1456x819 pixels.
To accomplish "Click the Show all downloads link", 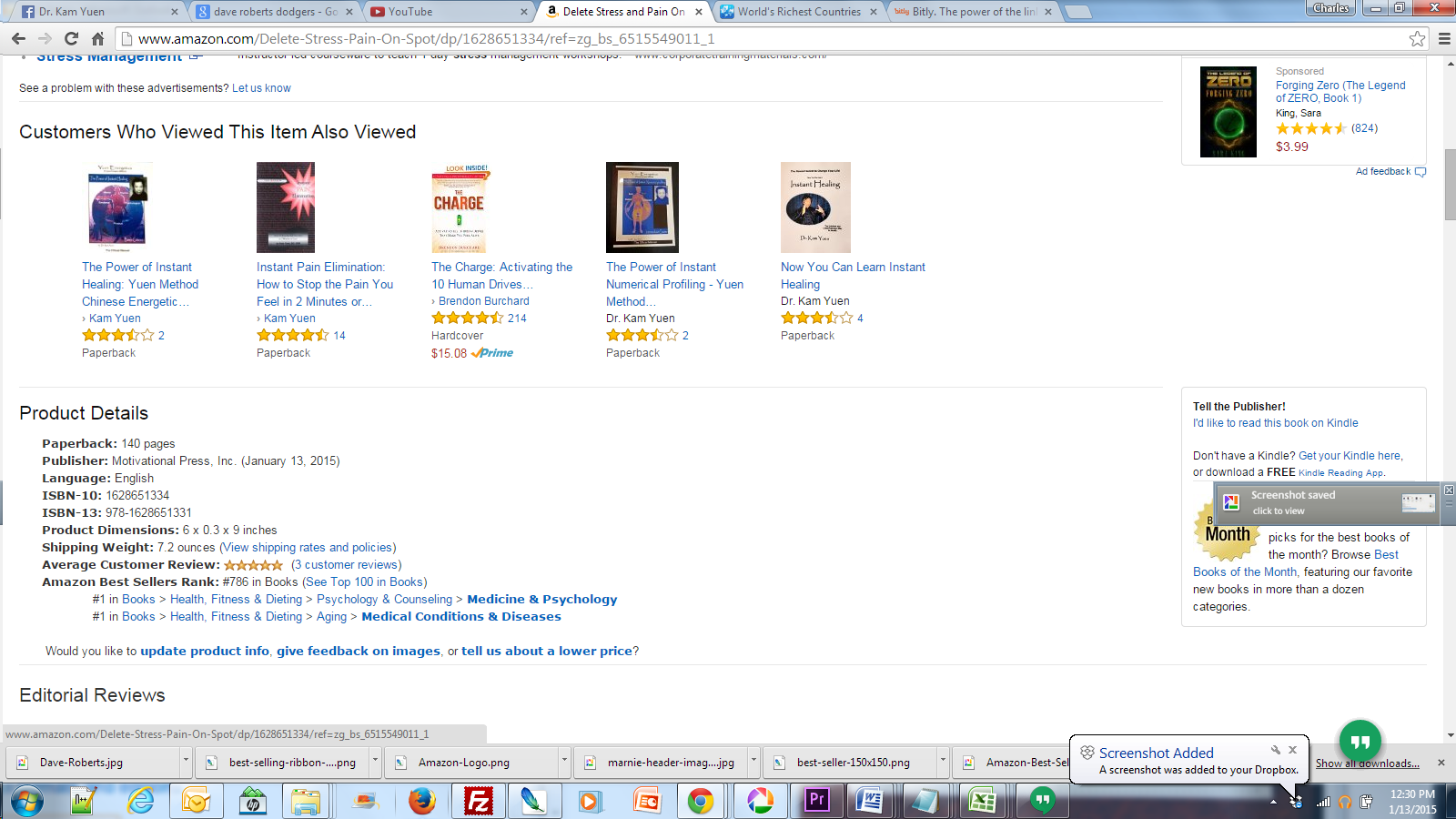I will tap(1367, 763).
